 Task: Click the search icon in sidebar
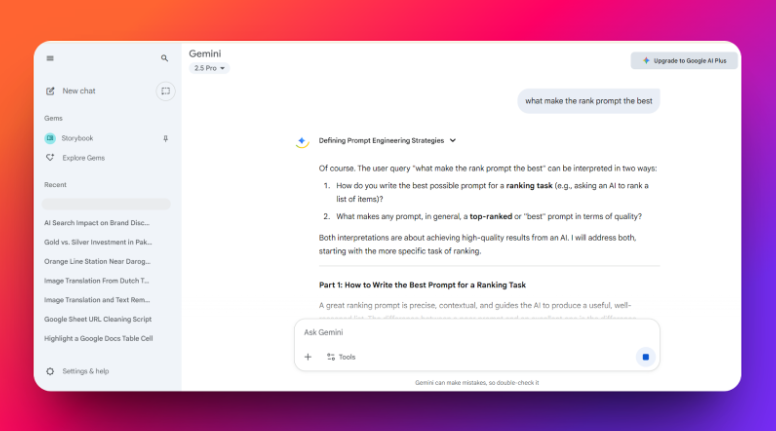(x=165, y=59)
